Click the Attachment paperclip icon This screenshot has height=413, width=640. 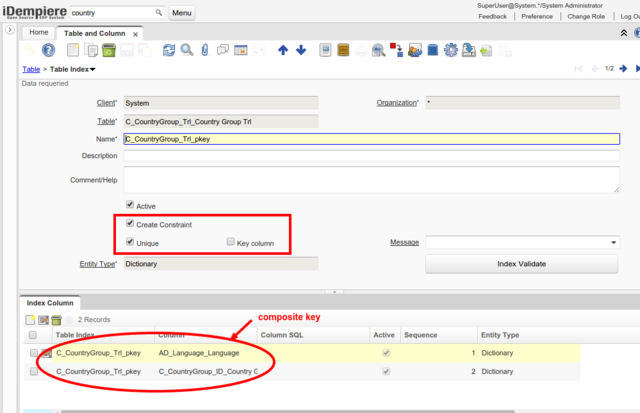click(x=204, y=50)
